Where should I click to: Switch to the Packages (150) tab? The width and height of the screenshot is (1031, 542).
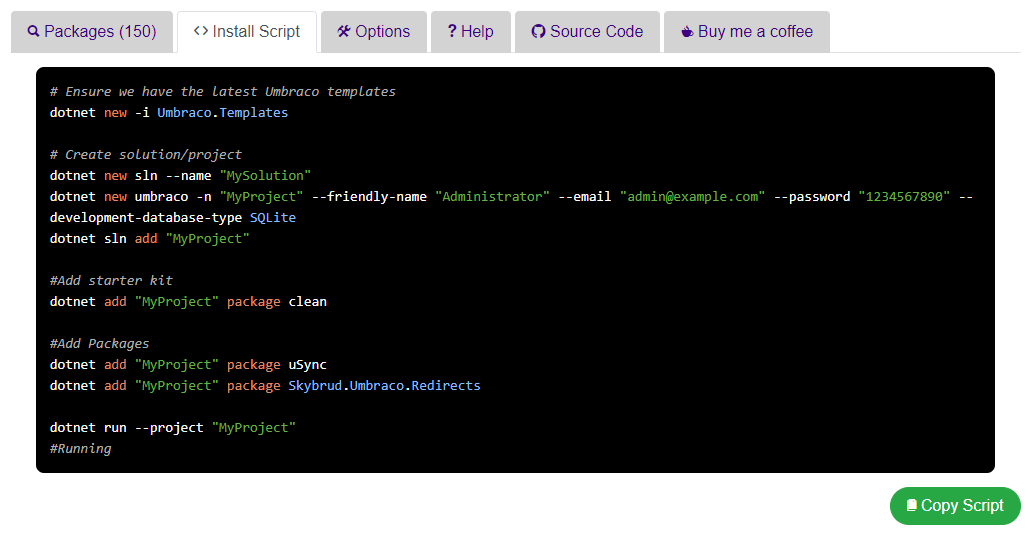[92, 32]
